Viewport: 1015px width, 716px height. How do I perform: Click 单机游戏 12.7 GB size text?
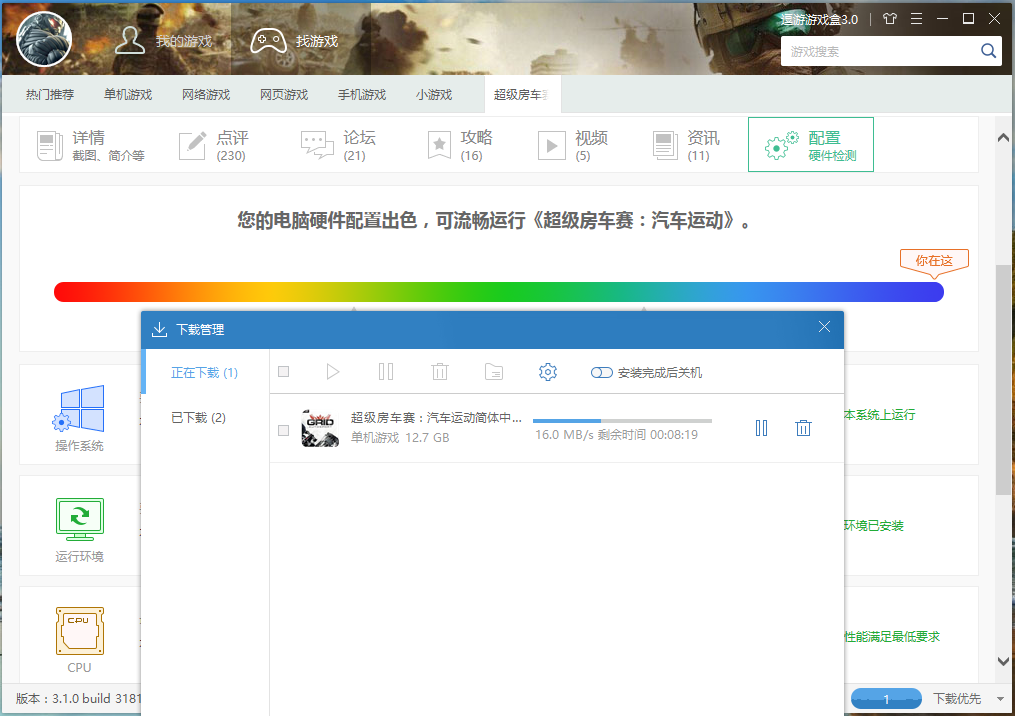(400, 438)
